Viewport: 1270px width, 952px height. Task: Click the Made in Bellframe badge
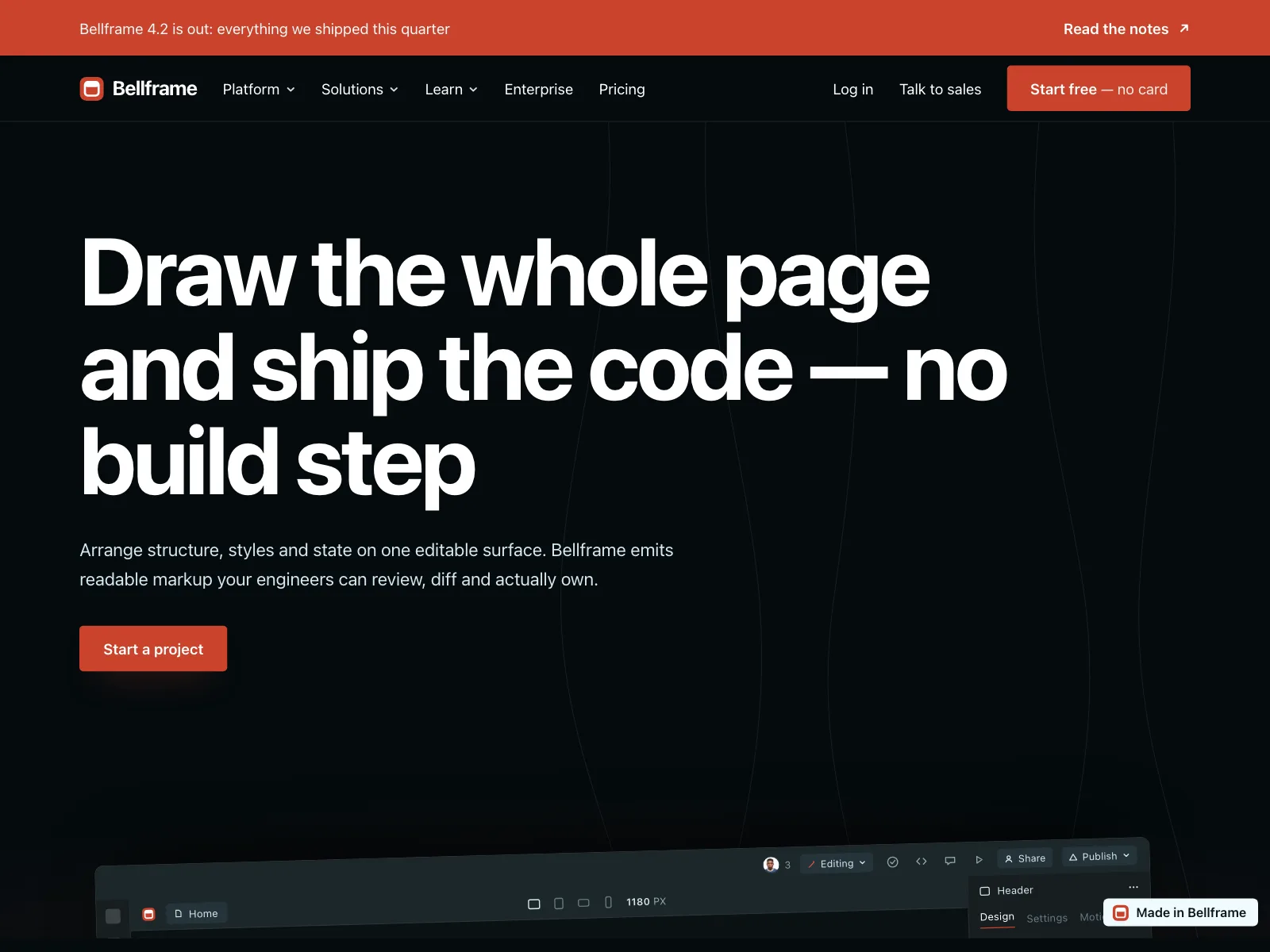click(1180, 912)
